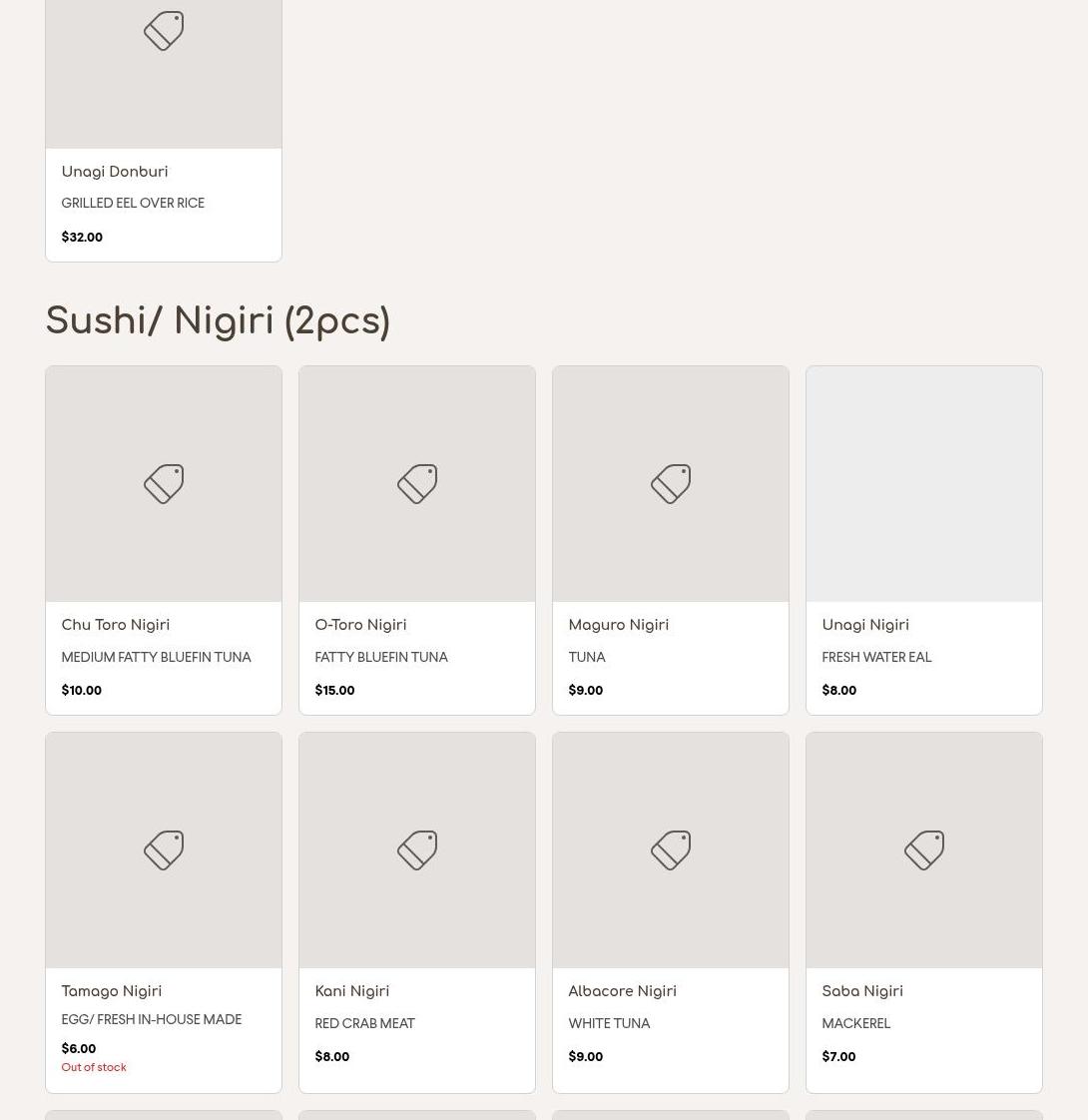
Task: Click the Unagi Nigiri title link
Action: click(x=865, y=625)
